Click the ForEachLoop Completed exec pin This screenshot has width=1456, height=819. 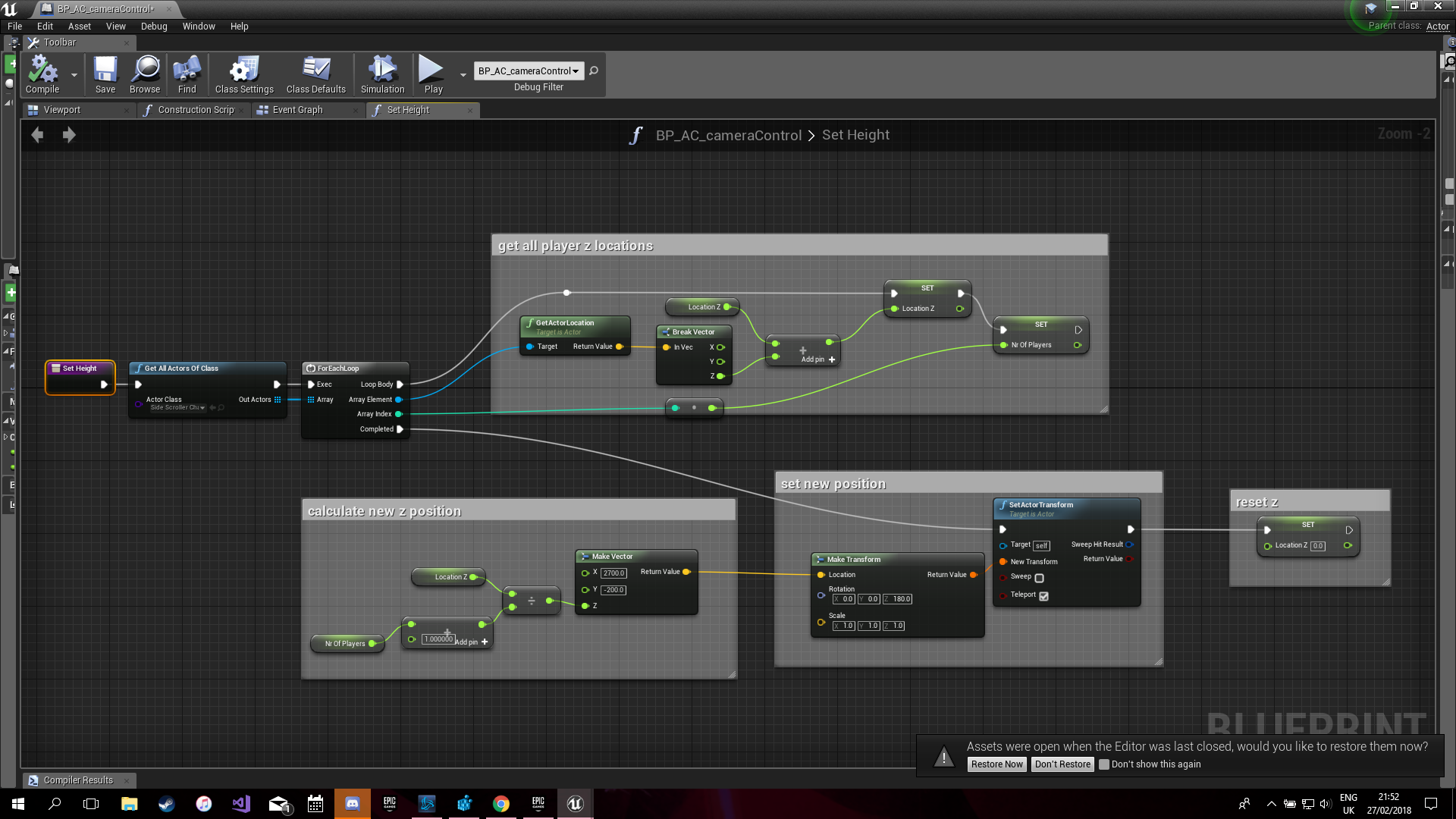tap(400, 429)
